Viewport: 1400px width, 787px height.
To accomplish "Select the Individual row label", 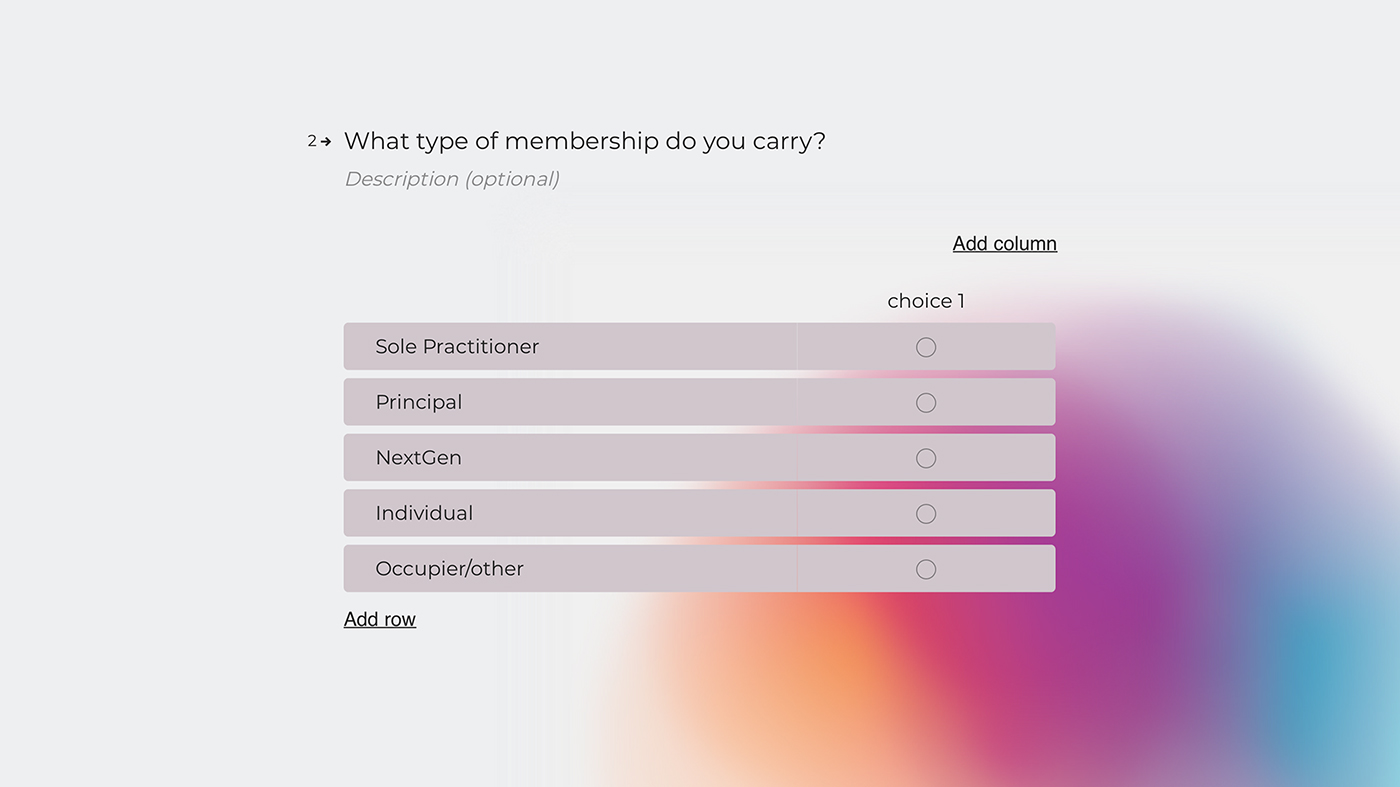I will coord(424,513).
